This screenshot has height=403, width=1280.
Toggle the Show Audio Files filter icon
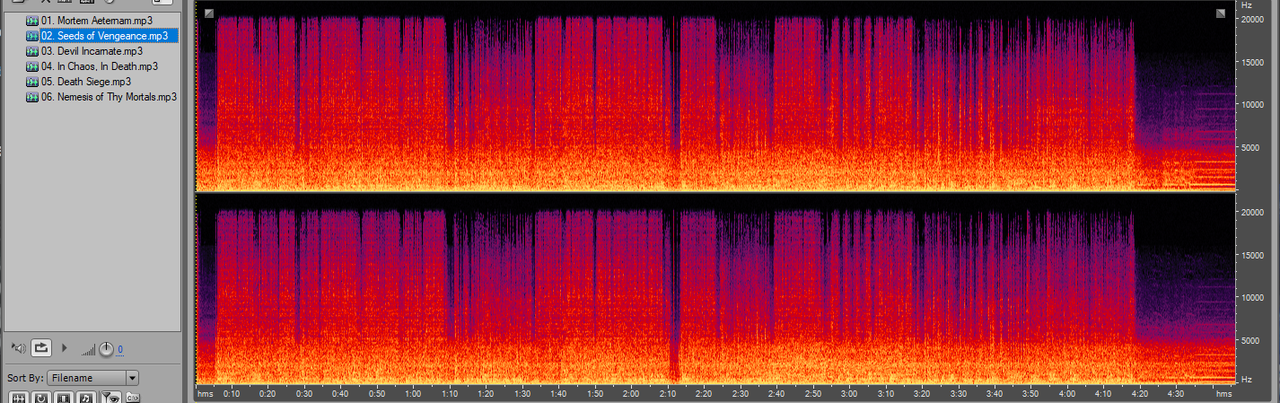[x=19, y=397]
